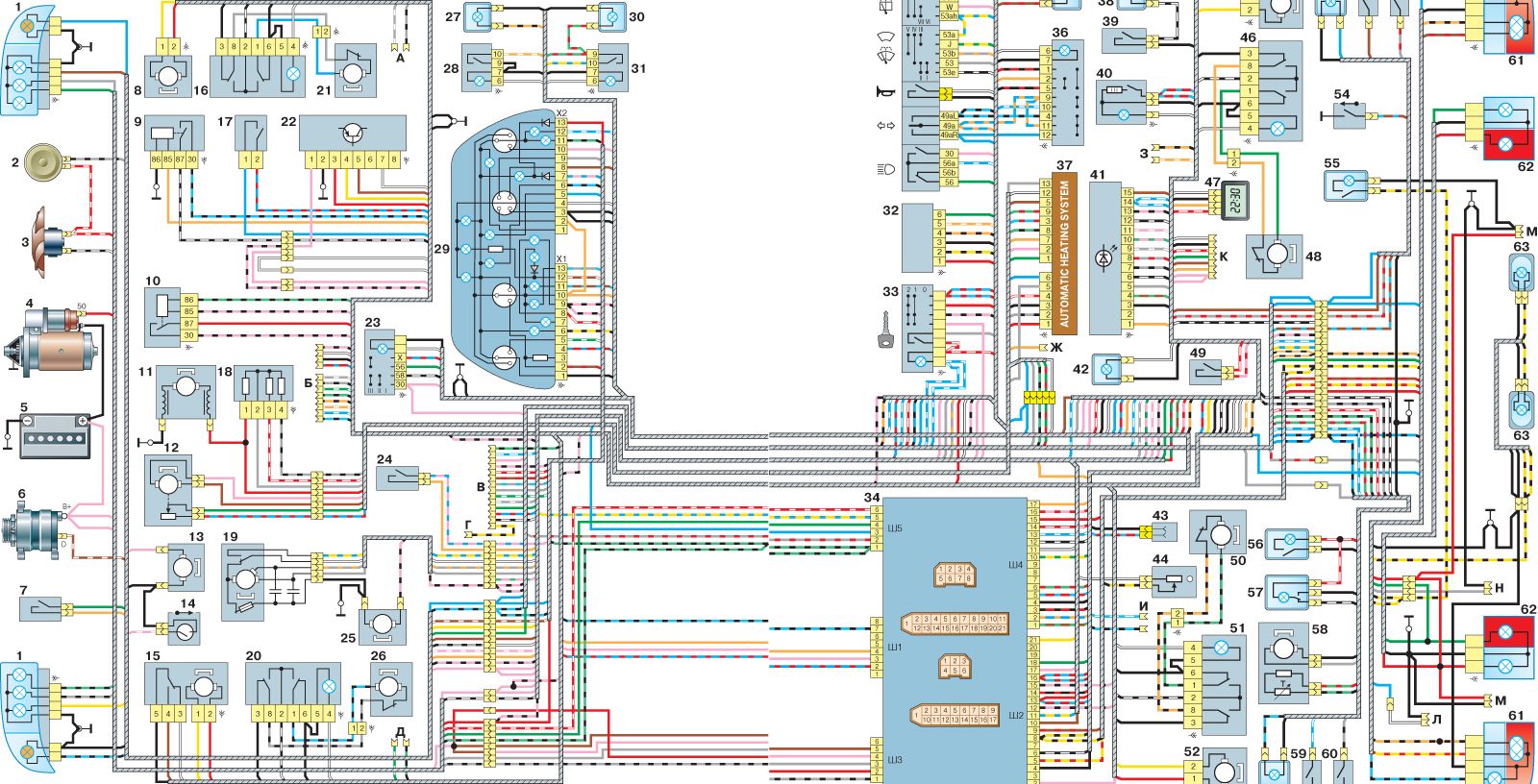The height and width of the screenshot is (784, 1538).
Task: Click the light switch numbered 23
Action: tap(387, 360)
